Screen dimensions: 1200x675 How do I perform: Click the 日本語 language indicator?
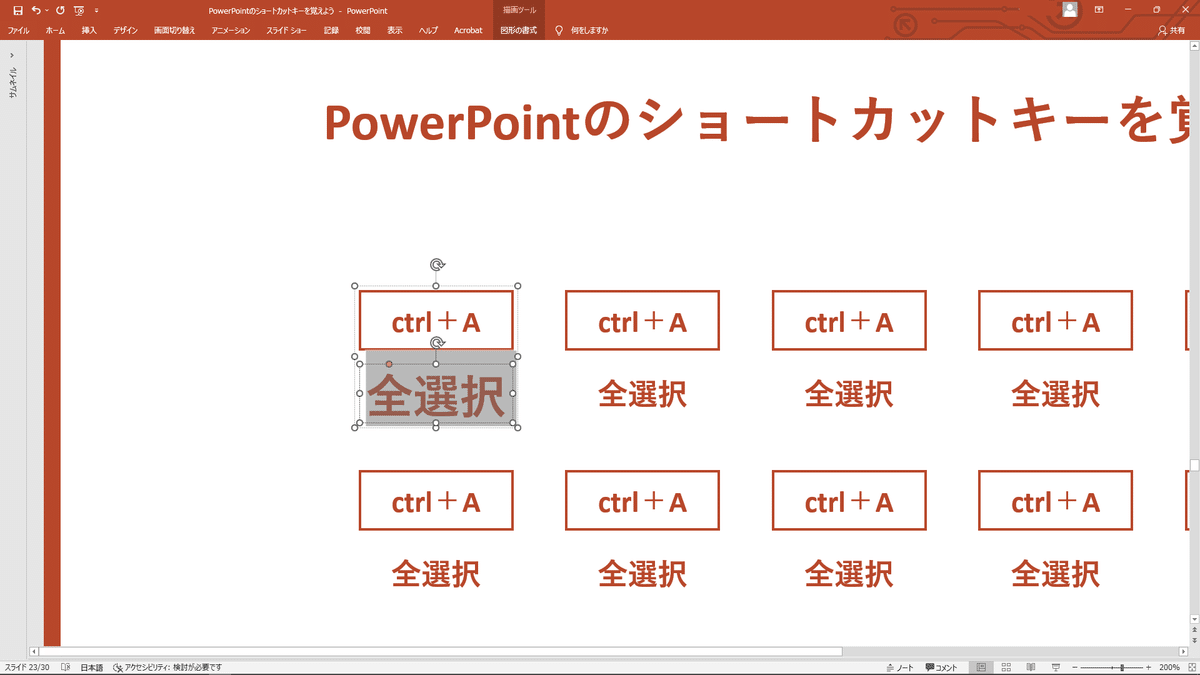click(91, 667)
